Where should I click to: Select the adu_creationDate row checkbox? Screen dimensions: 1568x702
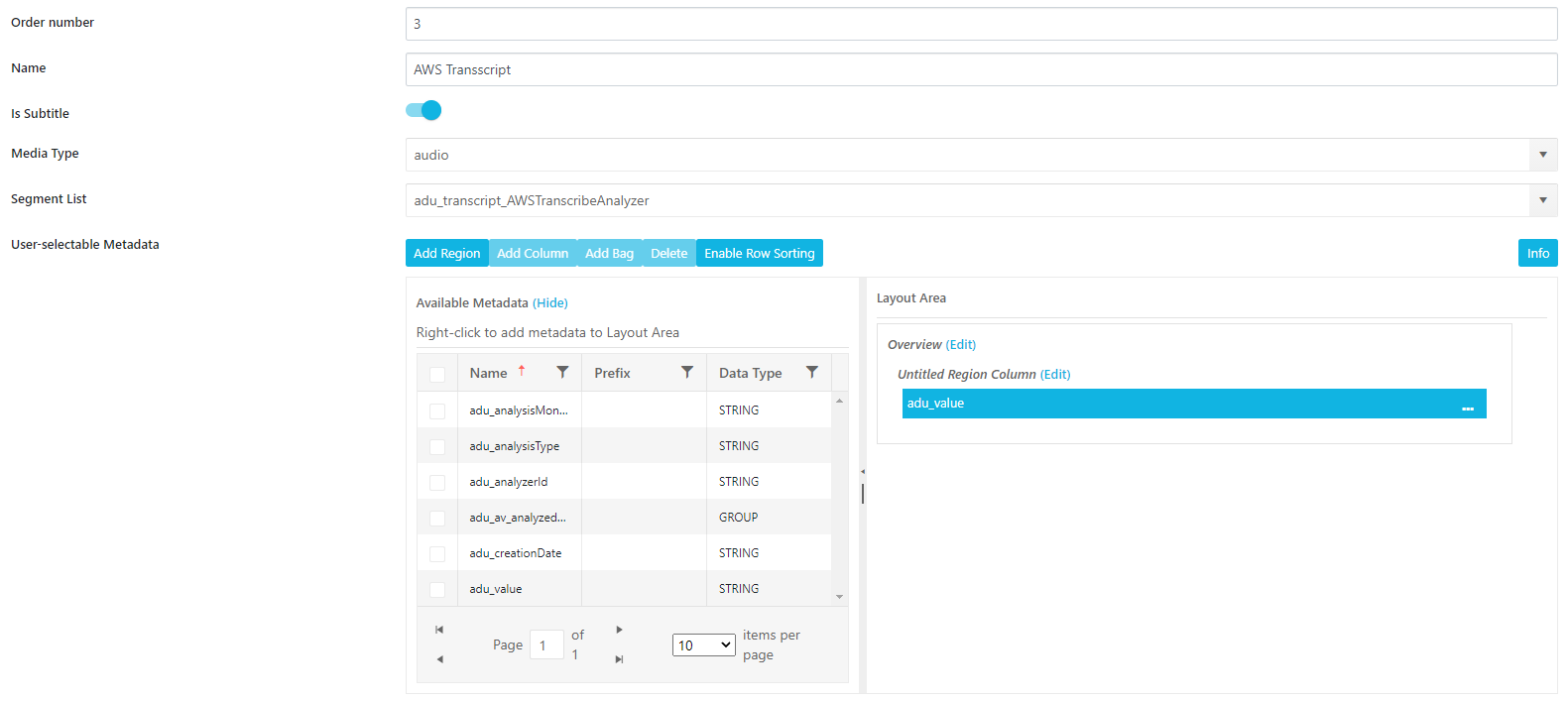[437, 554]
